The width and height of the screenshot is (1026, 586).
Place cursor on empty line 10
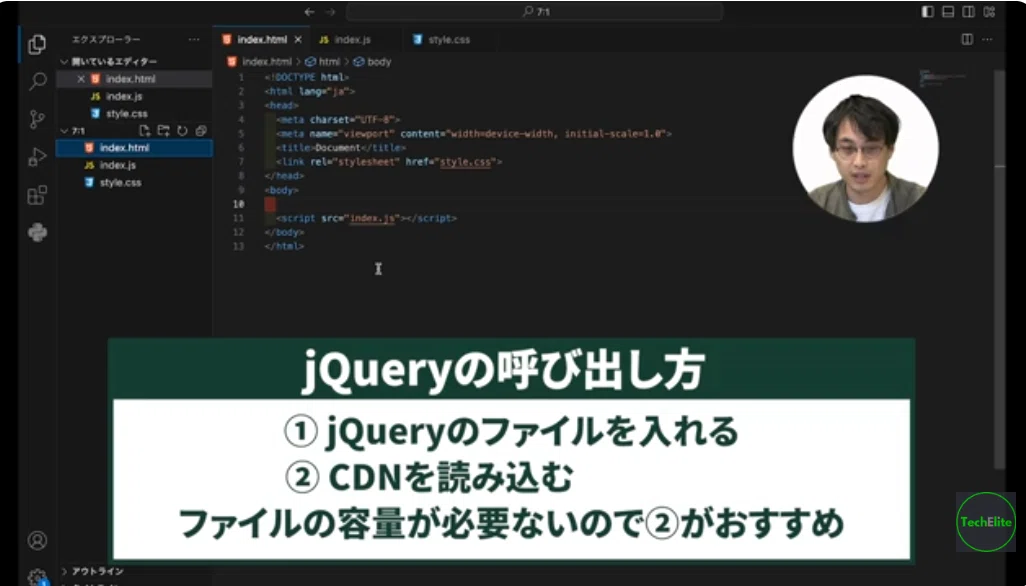[523, 205]
